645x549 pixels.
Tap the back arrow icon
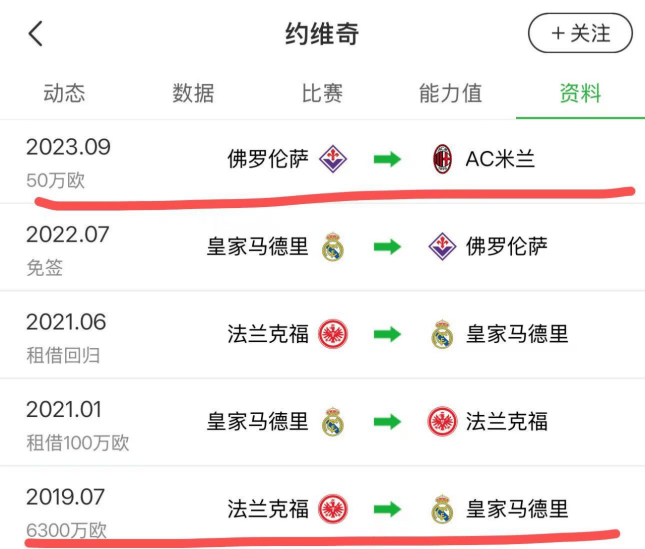click(36, 34)
